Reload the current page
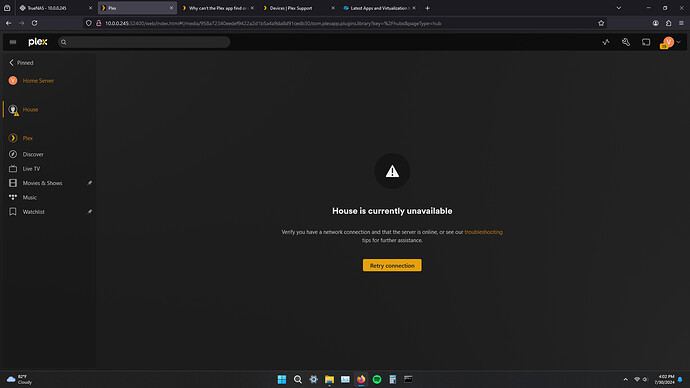 (34, 23)
